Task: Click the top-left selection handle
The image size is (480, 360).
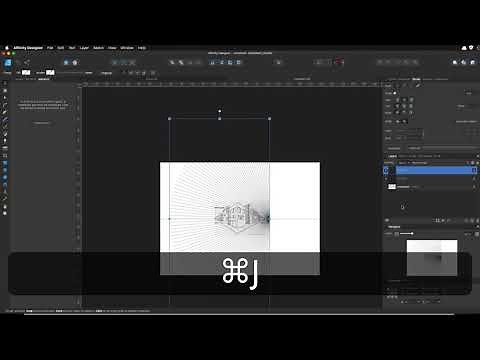Action: pos(169,118)
